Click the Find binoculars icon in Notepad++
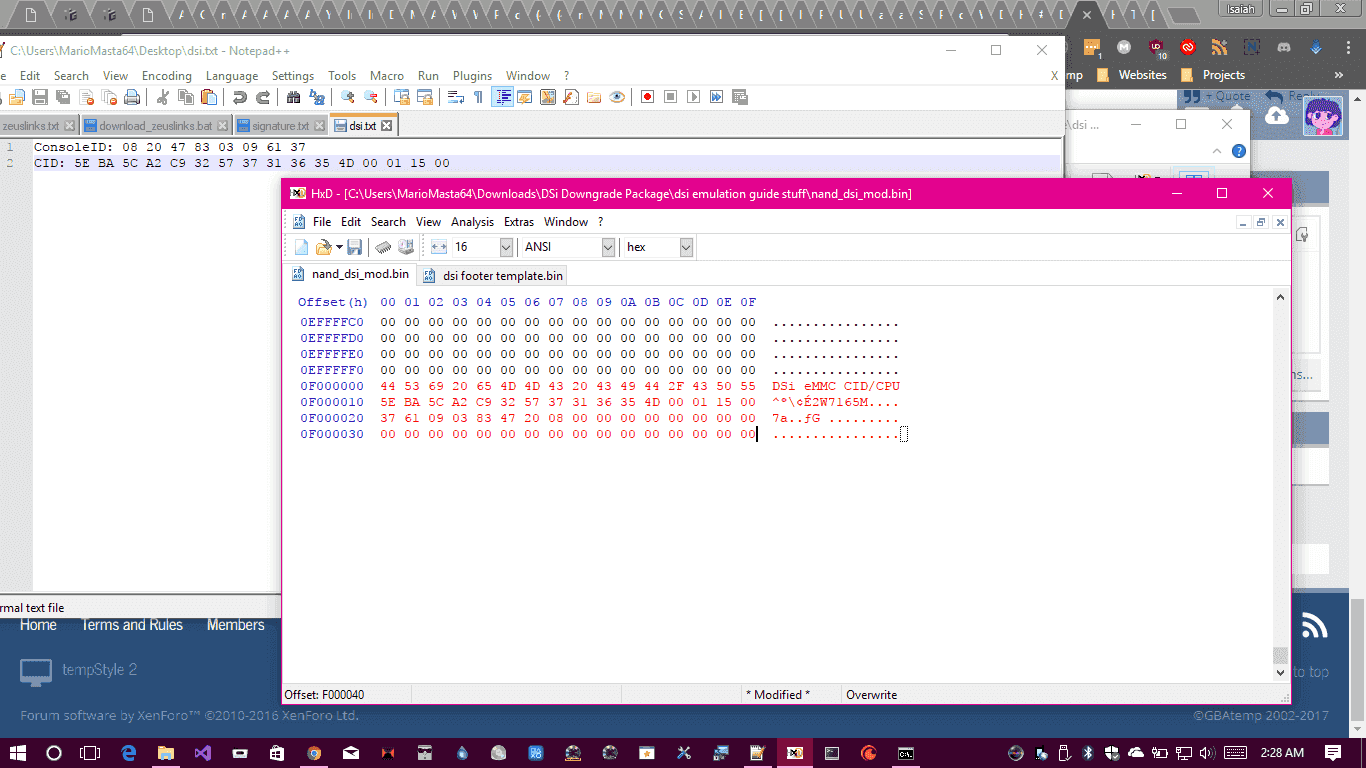The image size is (1366, 768). 294,97
